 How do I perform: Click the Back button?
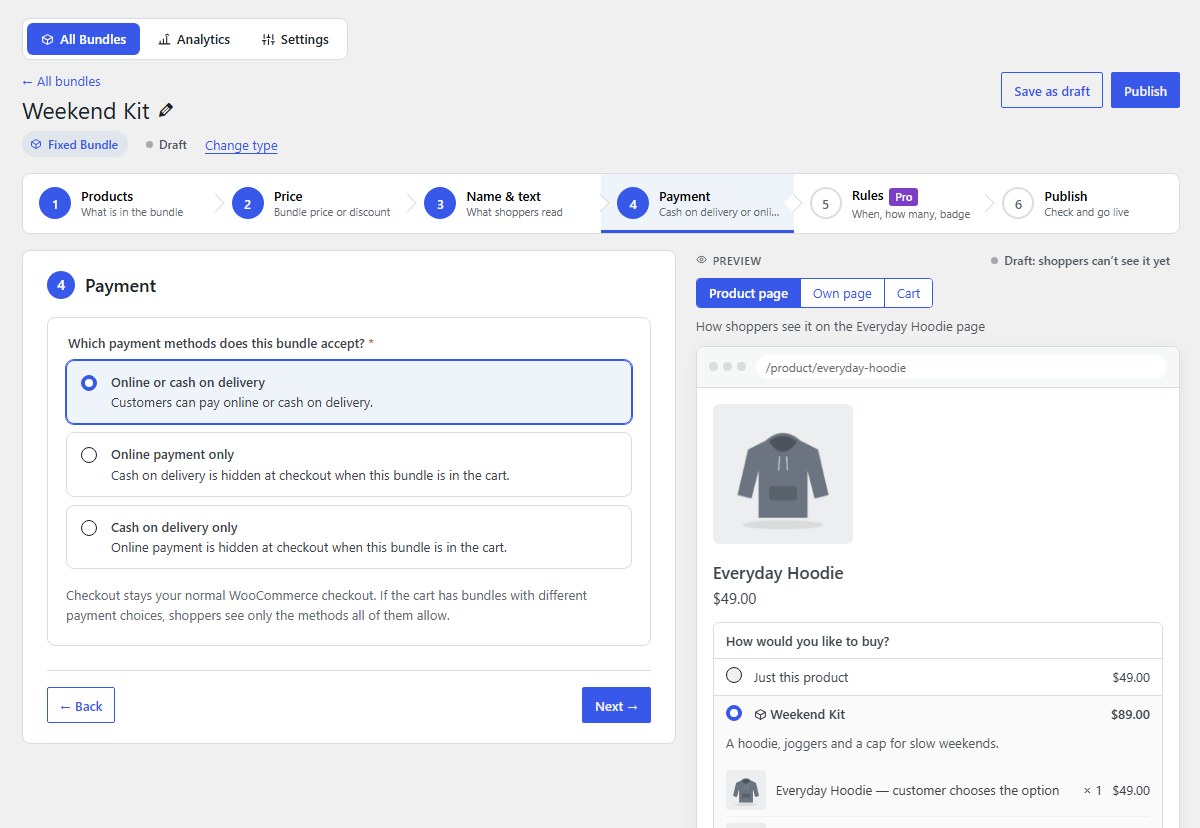pyautogui.click(x=81, y=705)
